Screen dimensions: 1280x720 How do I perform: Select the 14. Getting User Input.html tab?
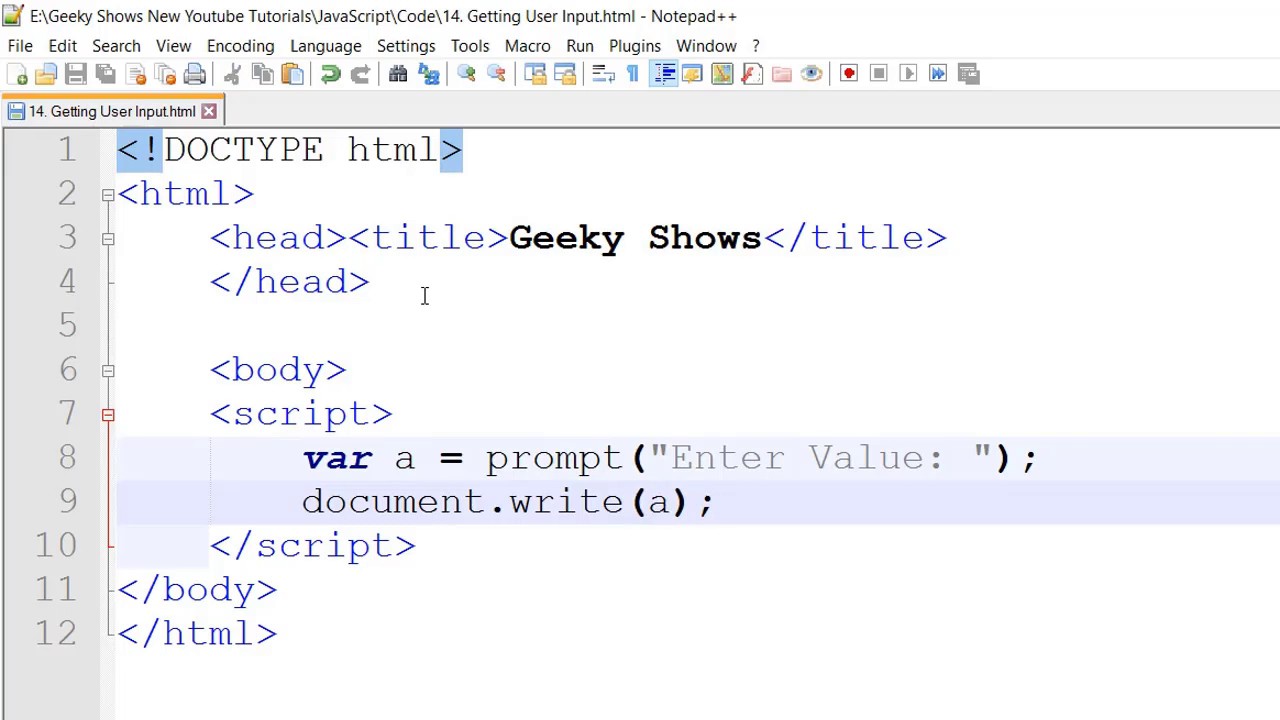(x=112, y=111)
